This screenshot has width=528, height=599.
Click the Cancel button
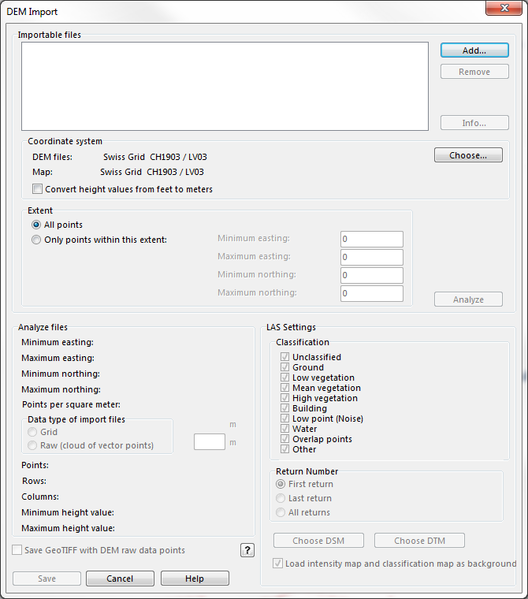pyautogui.click(x=120, y=578)
